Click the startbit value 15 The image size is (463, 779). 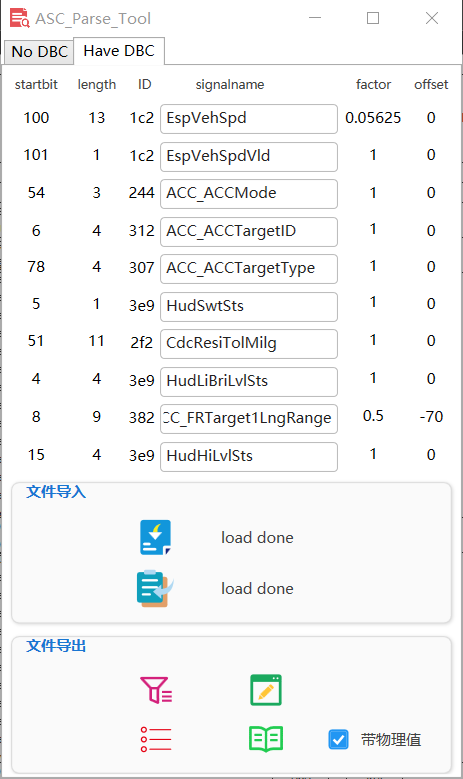pyautogui.click(x=36, y=455)
